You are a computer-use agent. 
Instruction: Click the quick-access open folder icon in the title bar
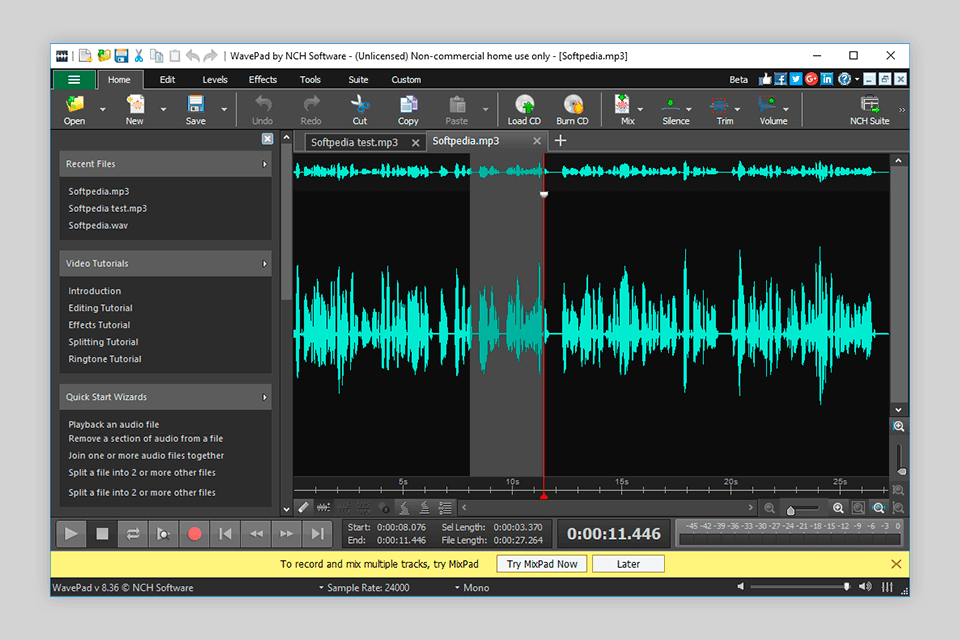(103, 56)
